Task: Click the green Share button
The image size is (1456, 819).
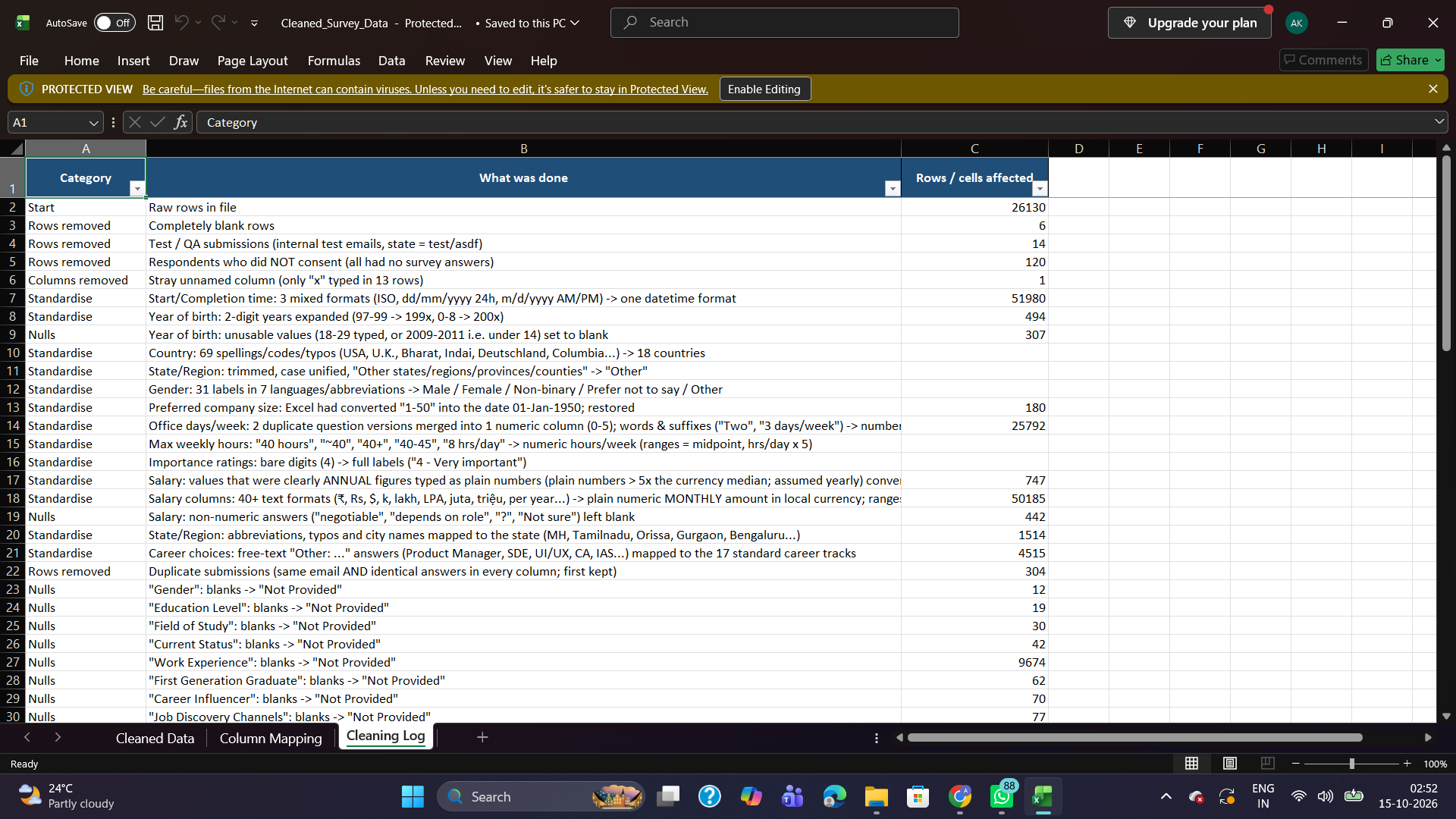Action: (x=1410, y=60)
